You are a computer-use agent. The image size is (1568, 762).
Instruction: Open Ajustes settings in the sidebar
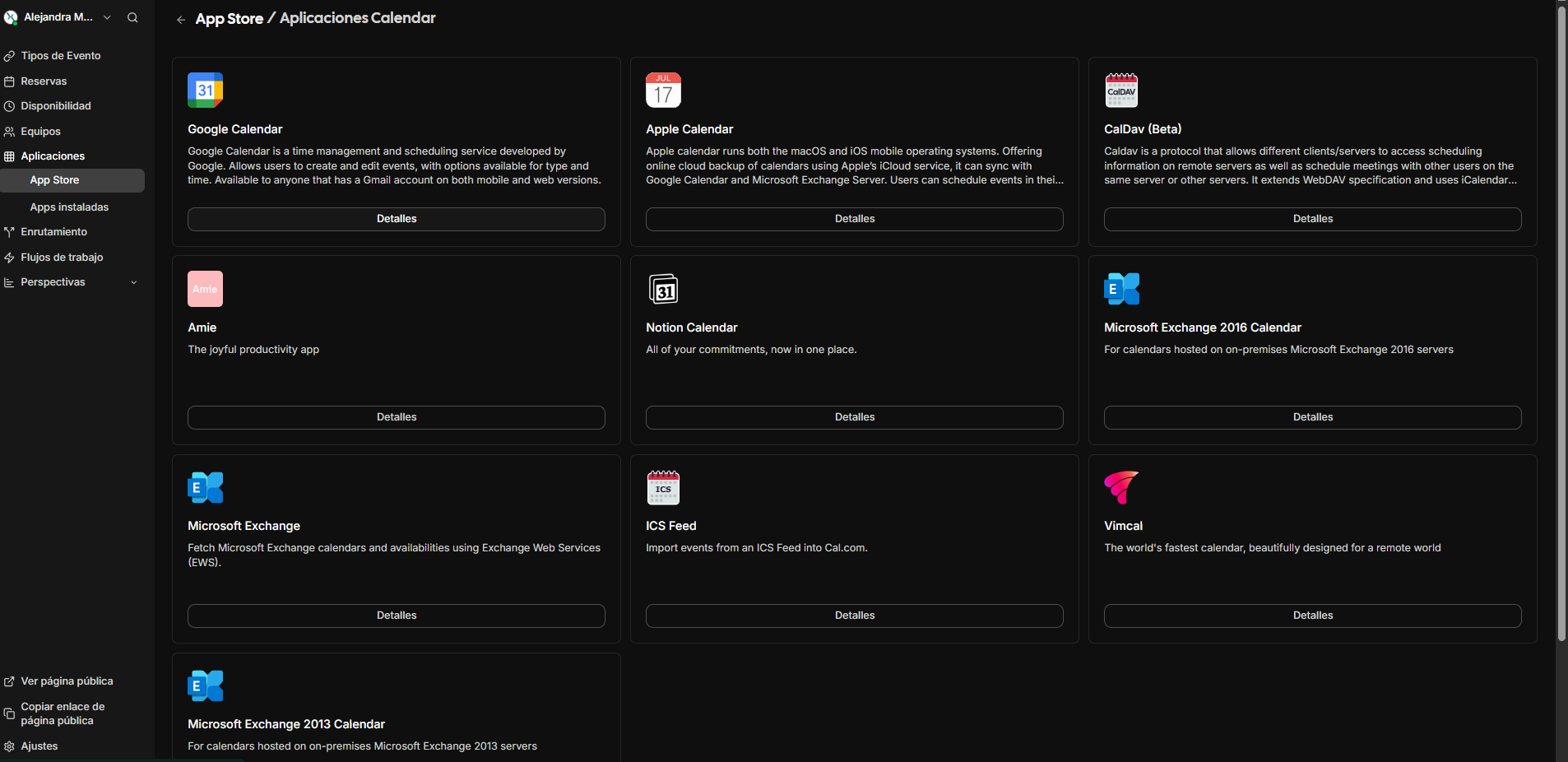pyautogui.click(x=39, y=746)
